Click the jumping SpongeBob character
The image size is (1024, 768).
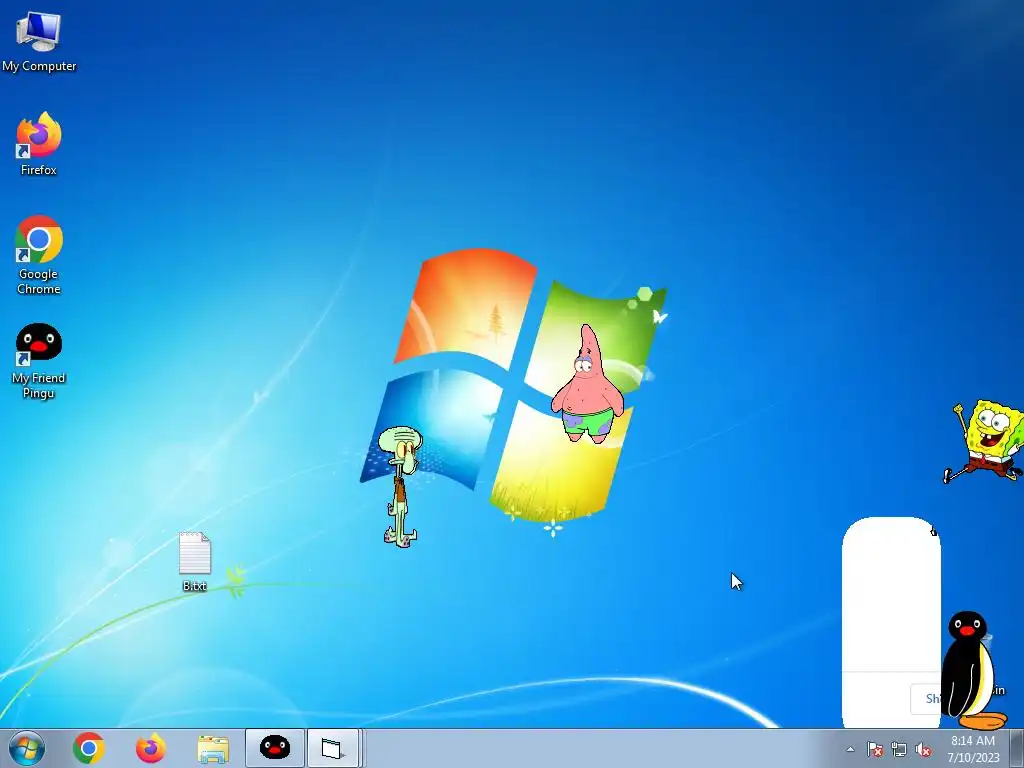click(985, 442)
